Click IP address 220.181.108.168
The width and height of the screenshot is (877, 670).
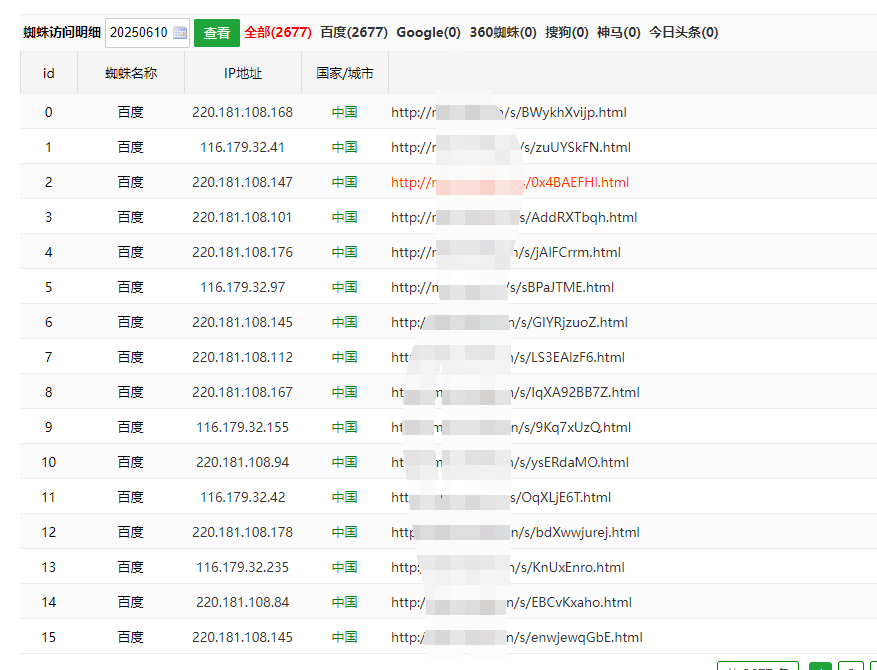pyautogui.click(x=242, y=112)
